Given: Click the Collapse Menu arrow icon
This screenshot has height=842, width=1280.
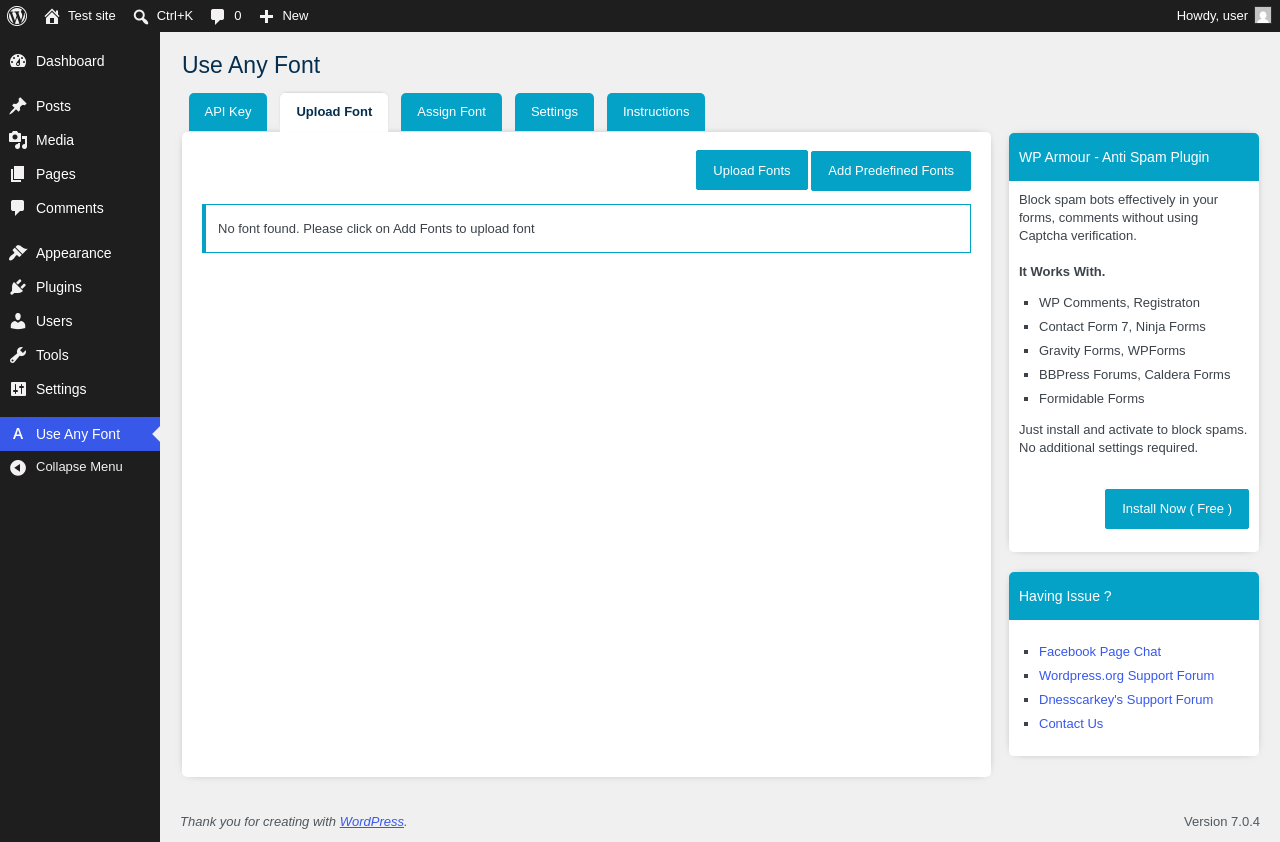Looking at the screenshot, I should click(x=18, y=467).
